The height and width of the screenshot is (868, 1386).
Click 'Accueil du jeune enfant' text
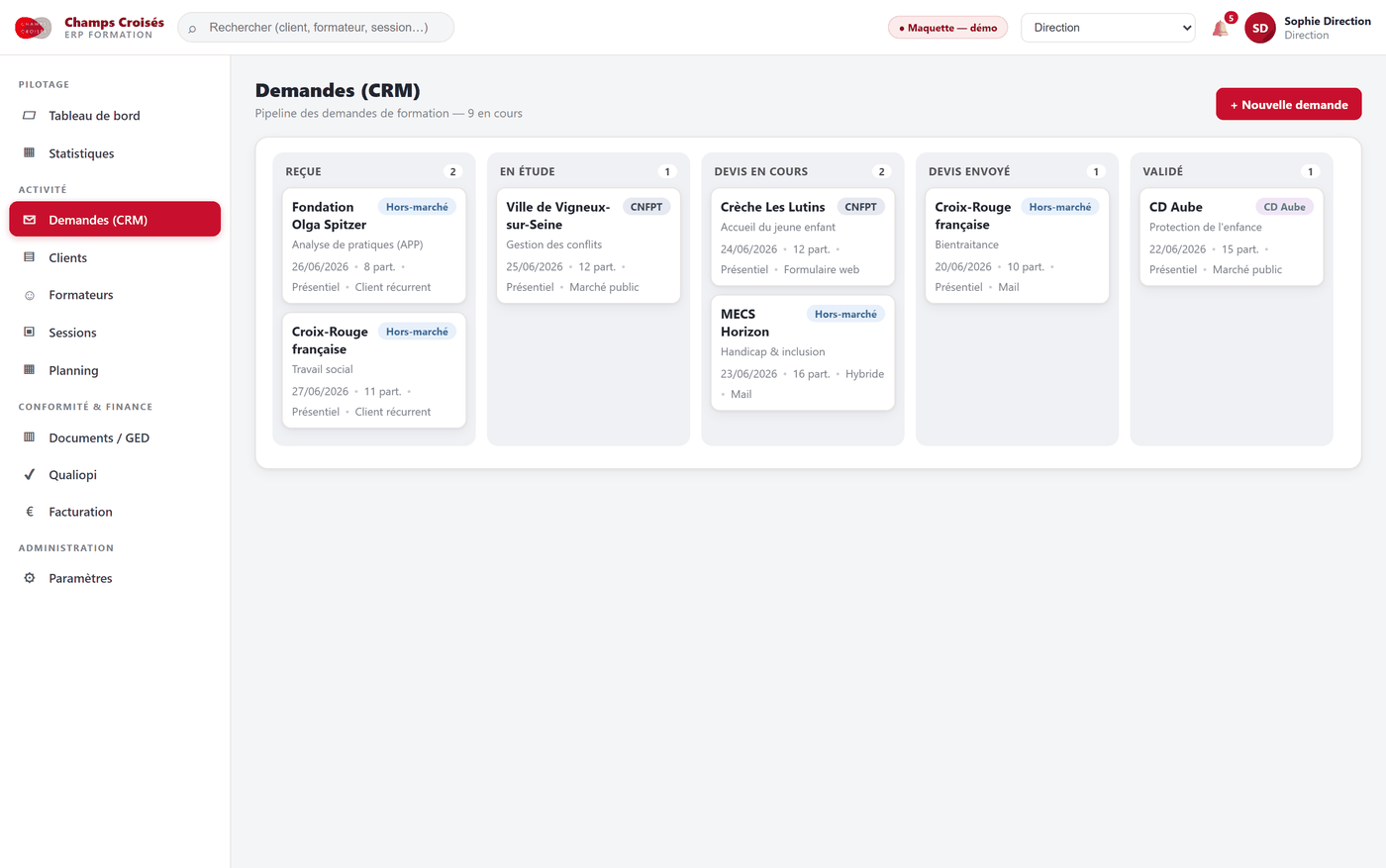tap(778, 227)
